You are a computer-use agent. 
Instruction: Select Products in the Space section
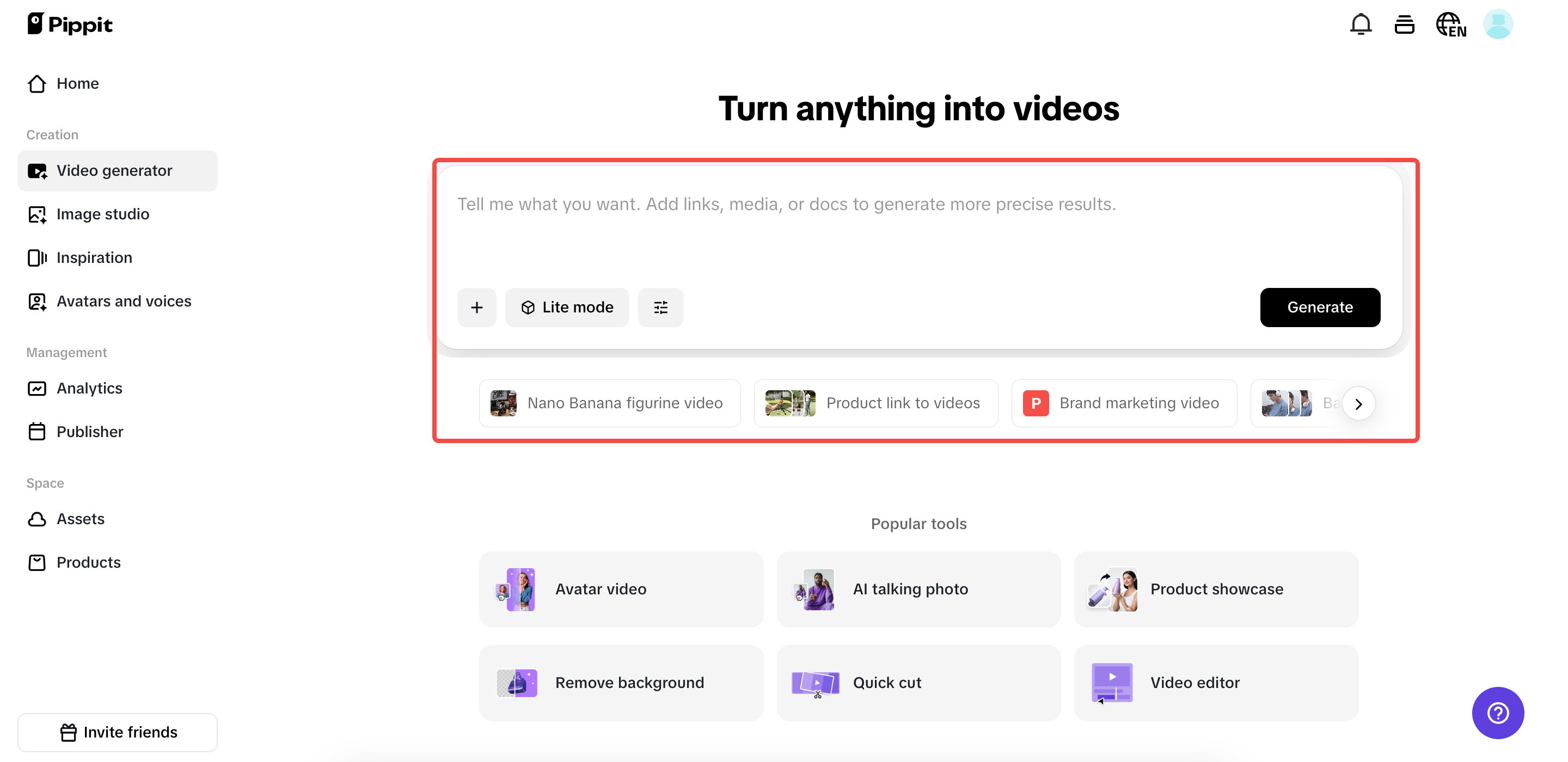coord(88,562)
